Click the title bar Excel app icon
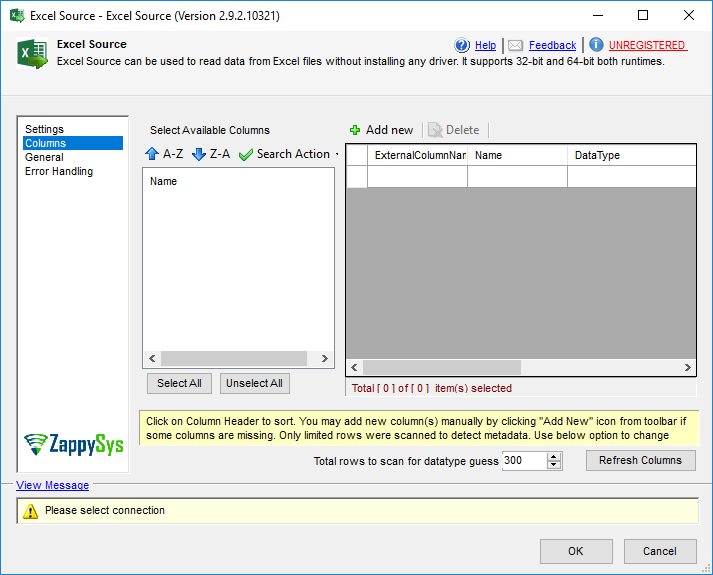The height and width of the screenshot is (575, 713). [x=17, y=15]
